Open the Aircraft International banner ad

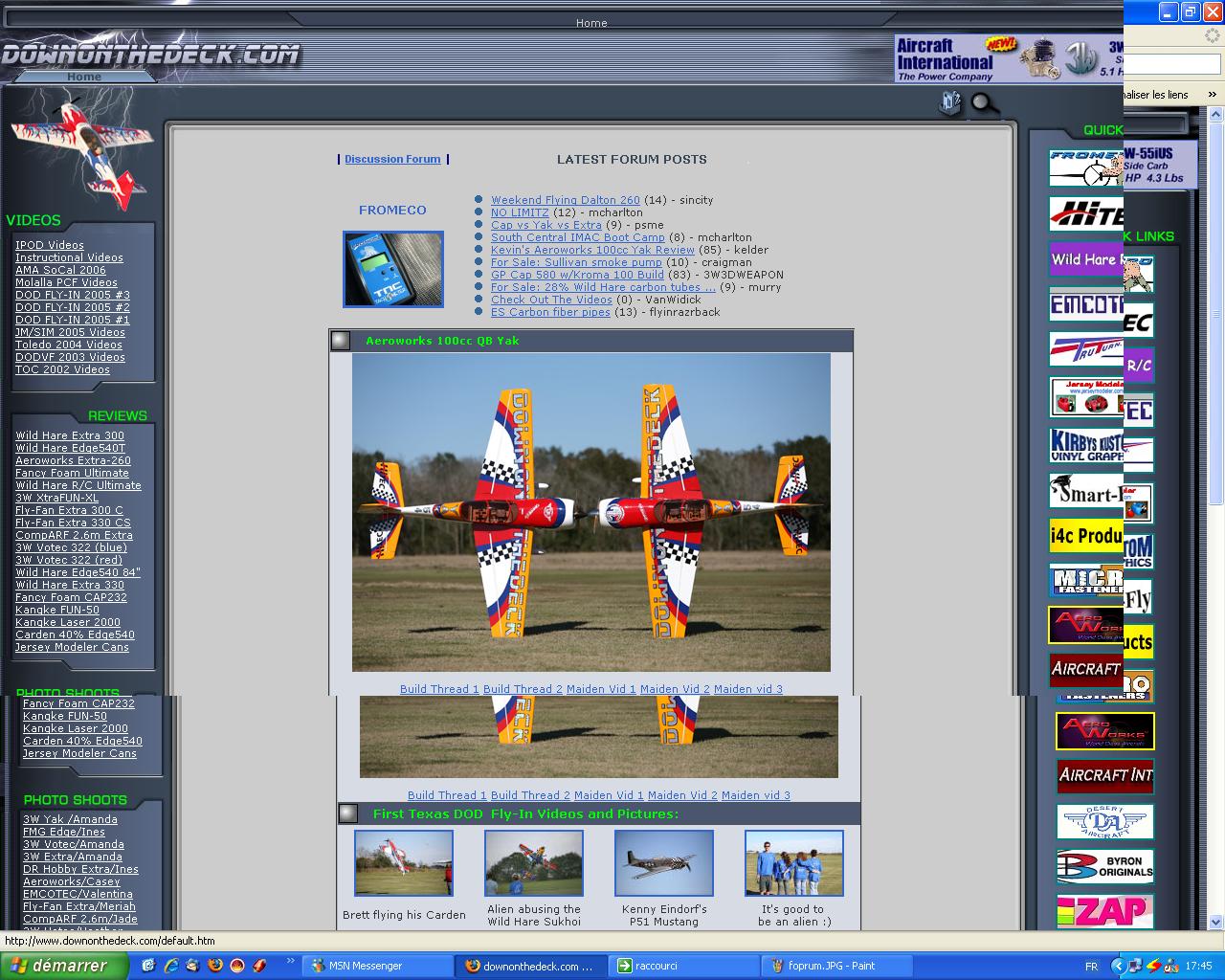(1009, 58)
